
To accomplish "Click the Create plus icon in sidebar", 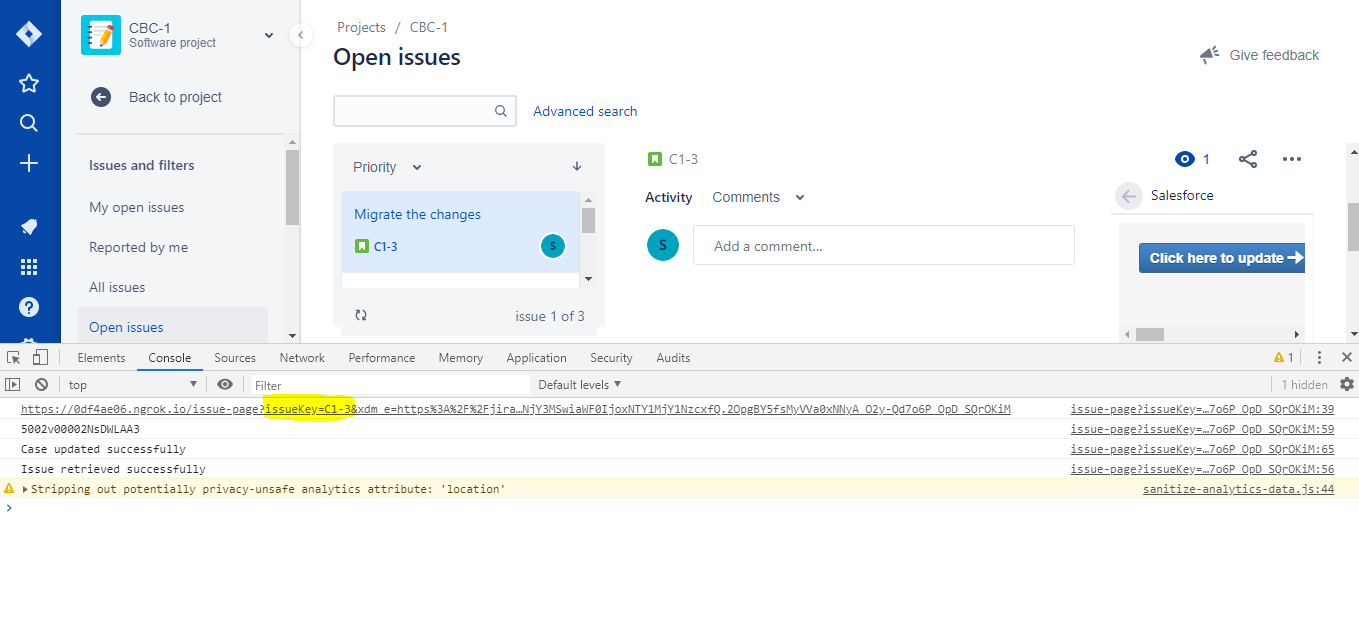I will coord(29,163).
